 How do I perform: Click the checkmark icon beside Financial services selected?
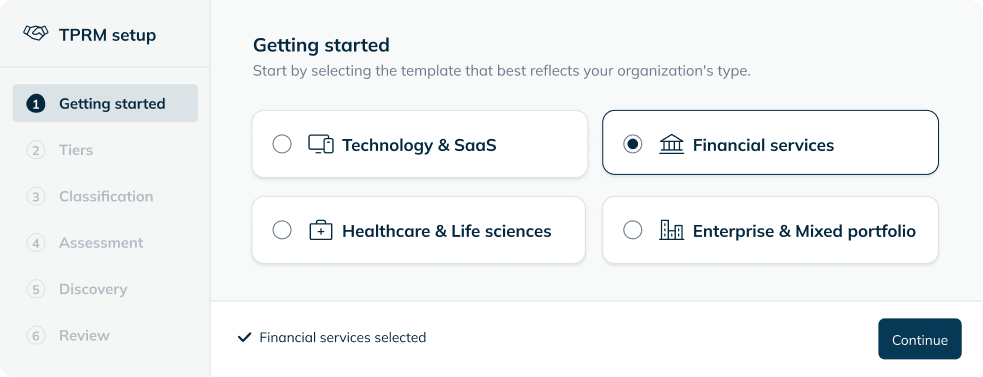coord(244,337)
